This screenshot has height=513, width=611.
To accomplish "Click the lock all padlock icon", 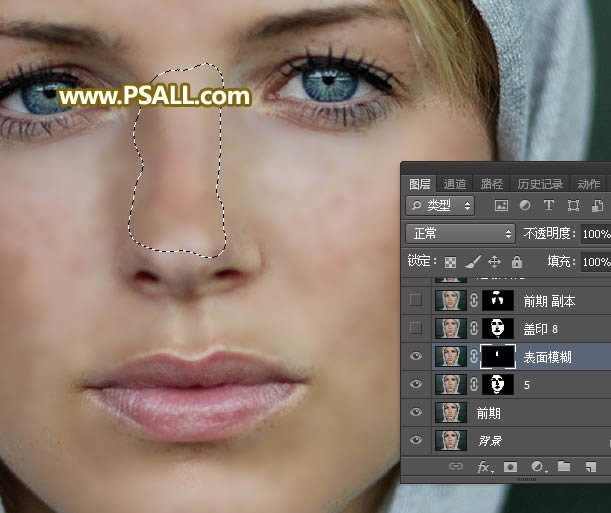I will pyautogui.click(x=516, y=261).
